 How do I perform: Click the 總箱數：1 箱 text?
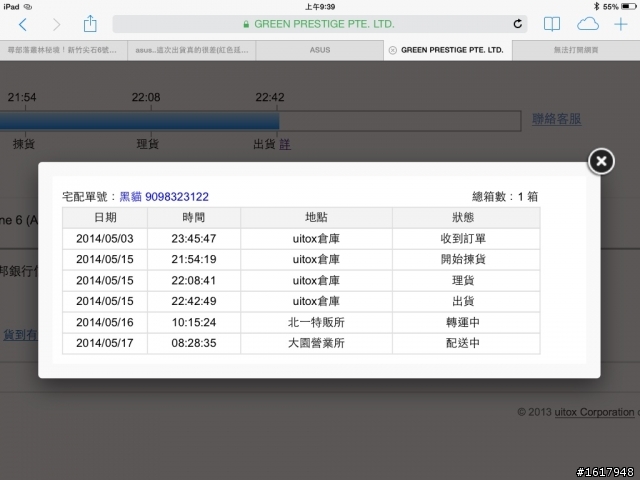coord(505,197)
